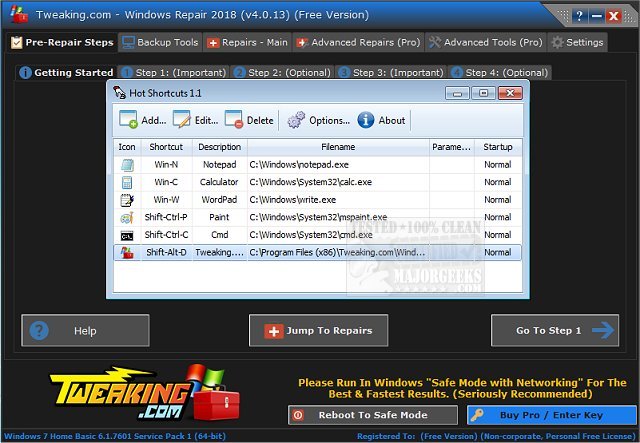Open the Repairs - Main tab
Image resolution: width=640 pixels, height=443 pixels.
click(x=247, y=42)
